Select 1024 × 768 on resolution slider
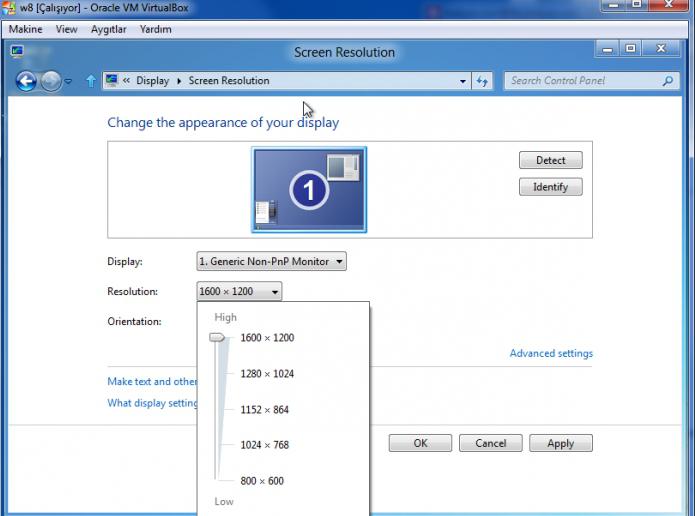Image resolution: width=695 pixels, height=516 pixels. click(x=265, y=445)
